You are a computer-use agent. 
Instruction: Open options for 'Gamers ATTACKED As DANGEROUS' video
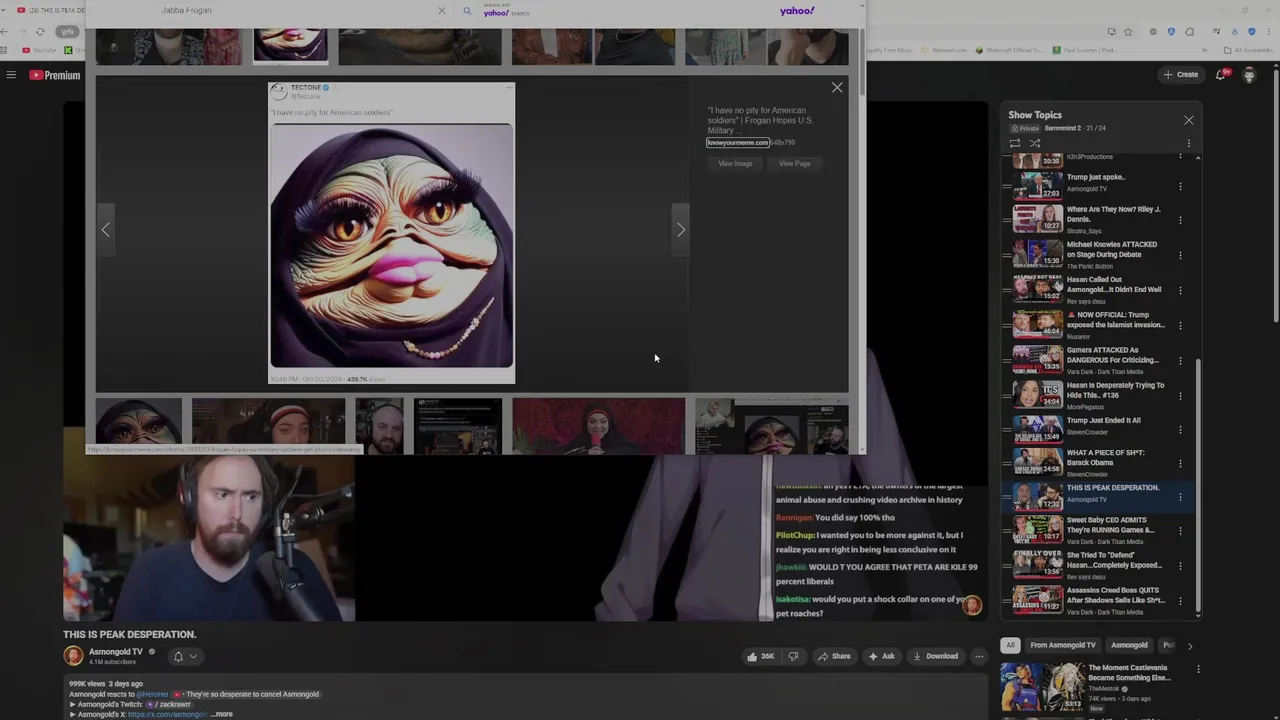(1180, 360)
